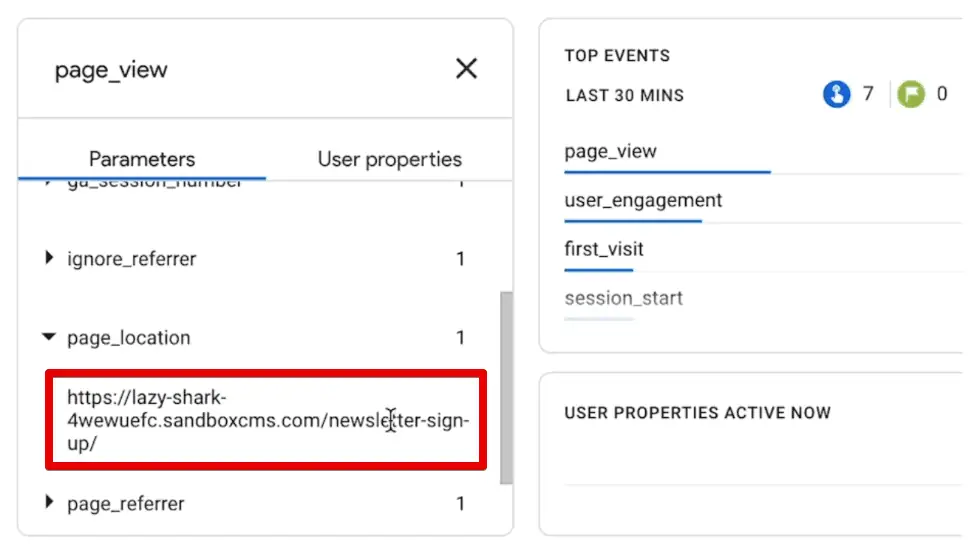Click the USER PROPERTIES ACTIVE NOW heading
The width and height of the screenshot is (970, 550).
coord(697,413)
